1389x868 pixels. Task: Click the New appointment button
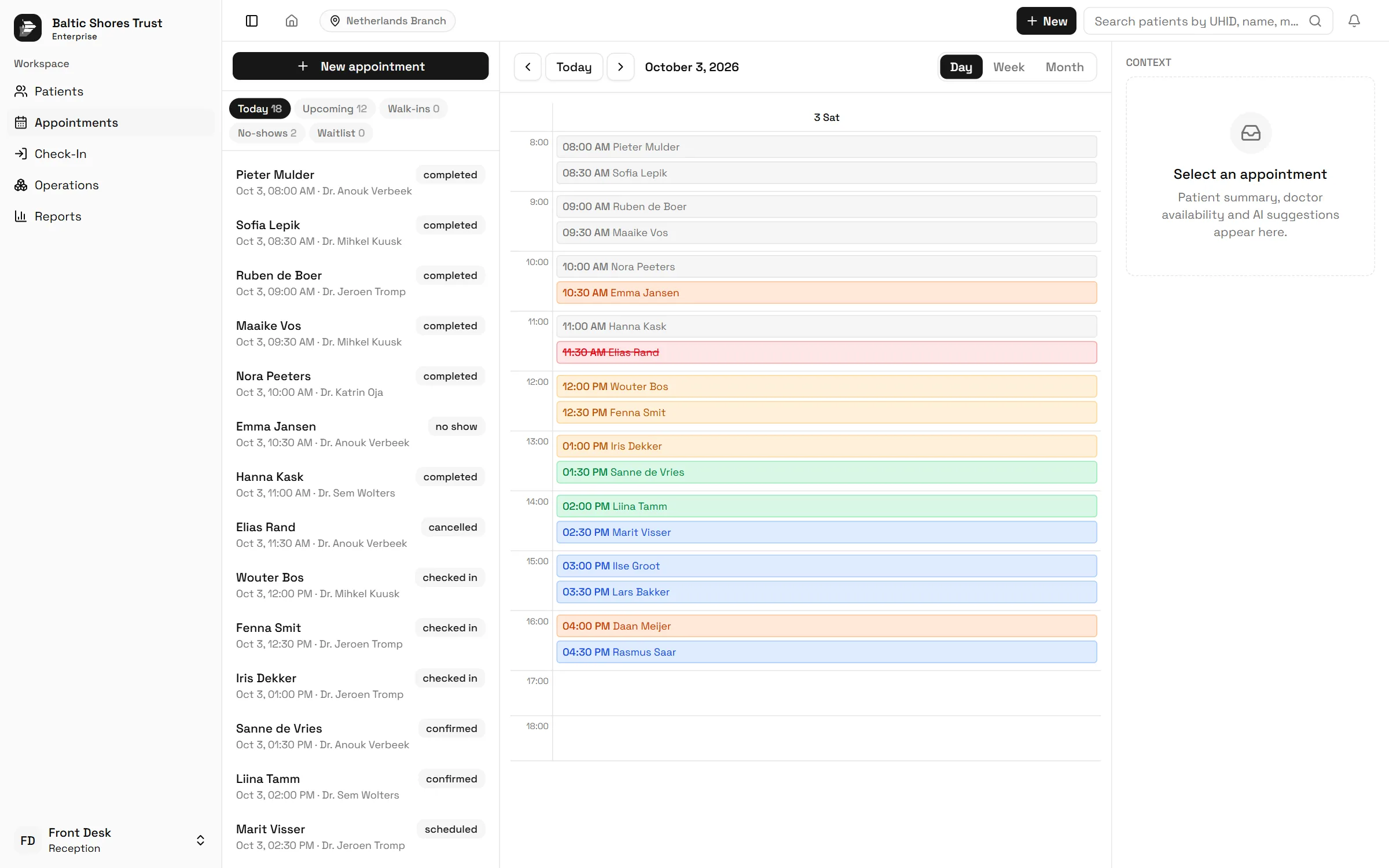pyautogui.click(x=361, y=67)
